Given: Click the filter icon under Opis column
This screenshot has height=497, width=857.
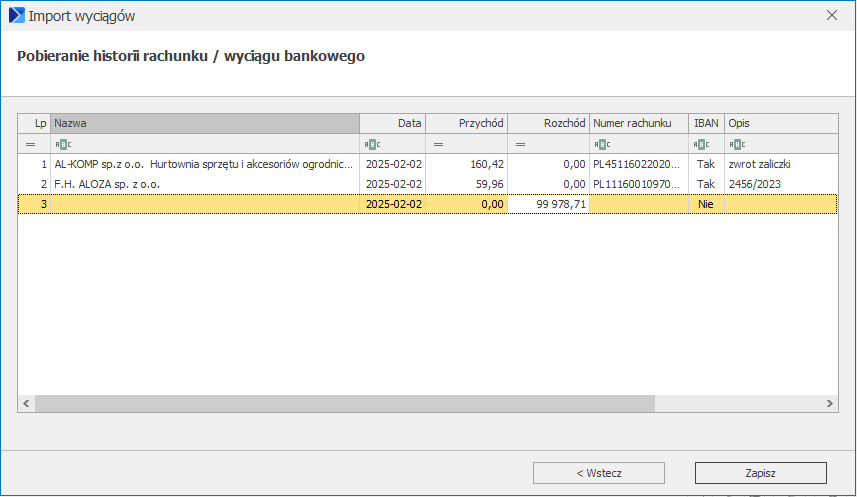Looking at the screenshot, I should pos(736,144).
